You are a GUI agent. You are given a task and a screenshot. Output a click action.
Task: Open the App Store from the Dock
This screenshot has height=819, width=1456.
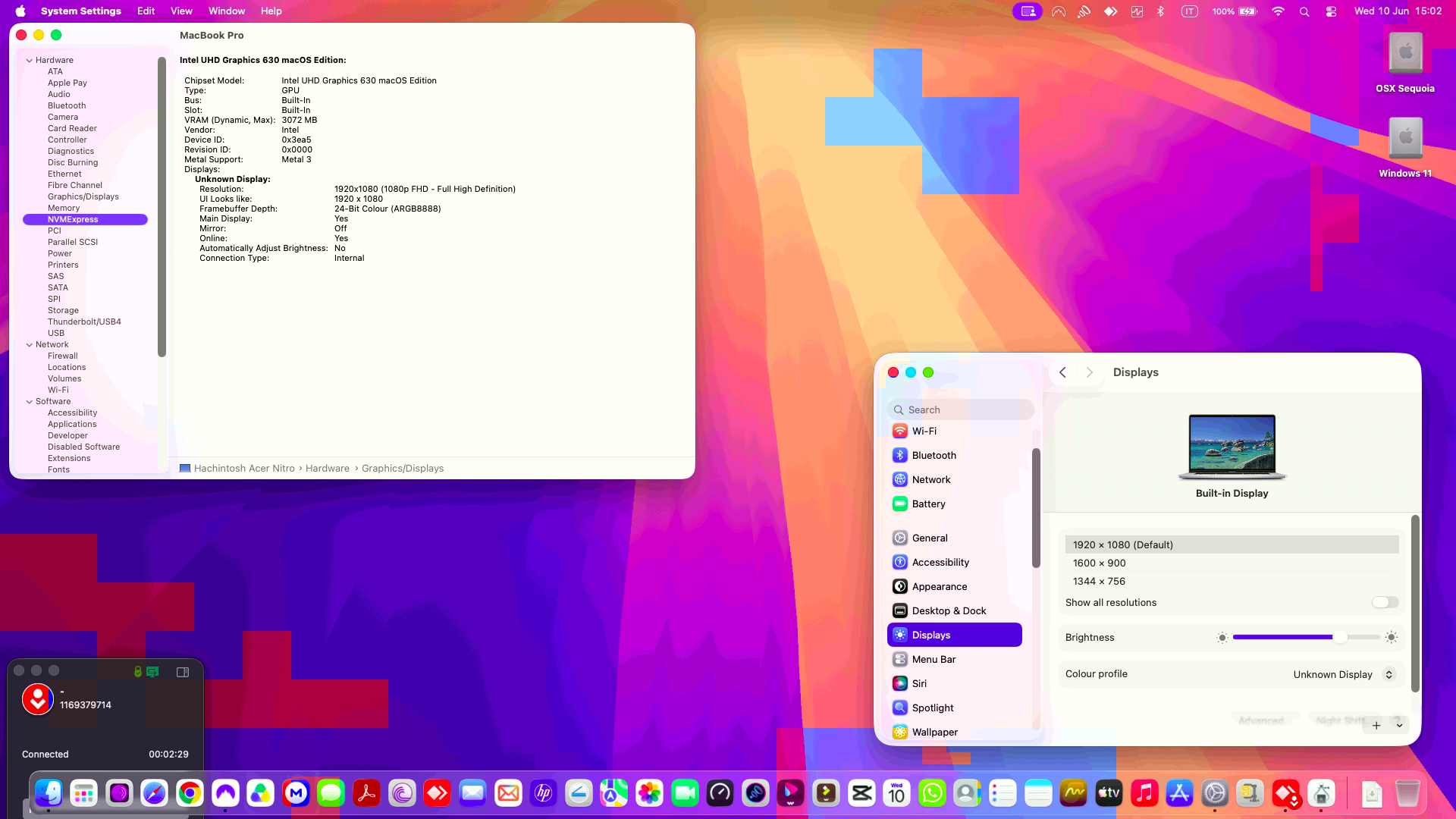(x=1179, y=793)
